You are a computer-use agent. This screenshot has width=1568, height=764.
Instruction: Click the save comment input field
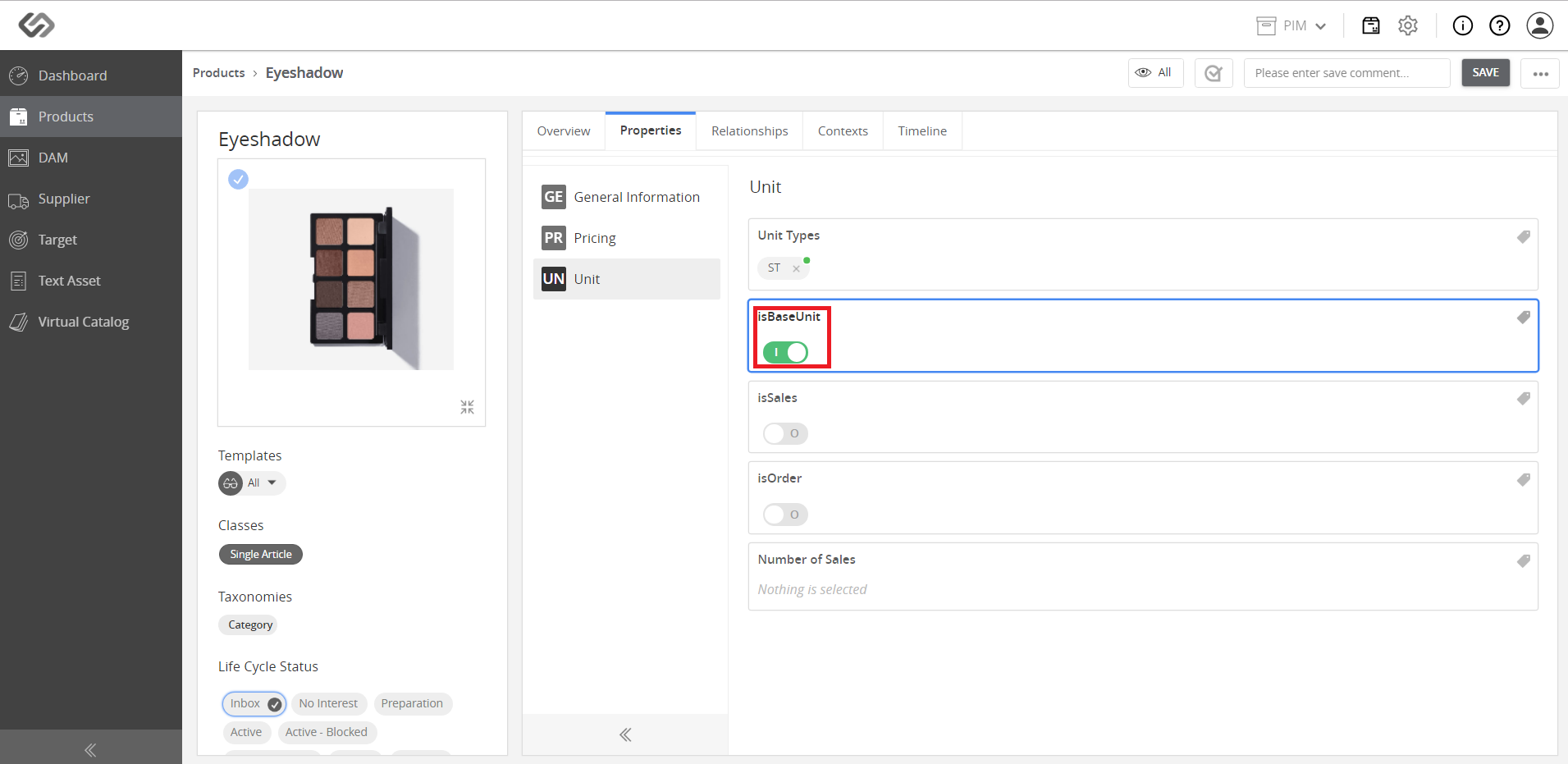coord(1346,73)
